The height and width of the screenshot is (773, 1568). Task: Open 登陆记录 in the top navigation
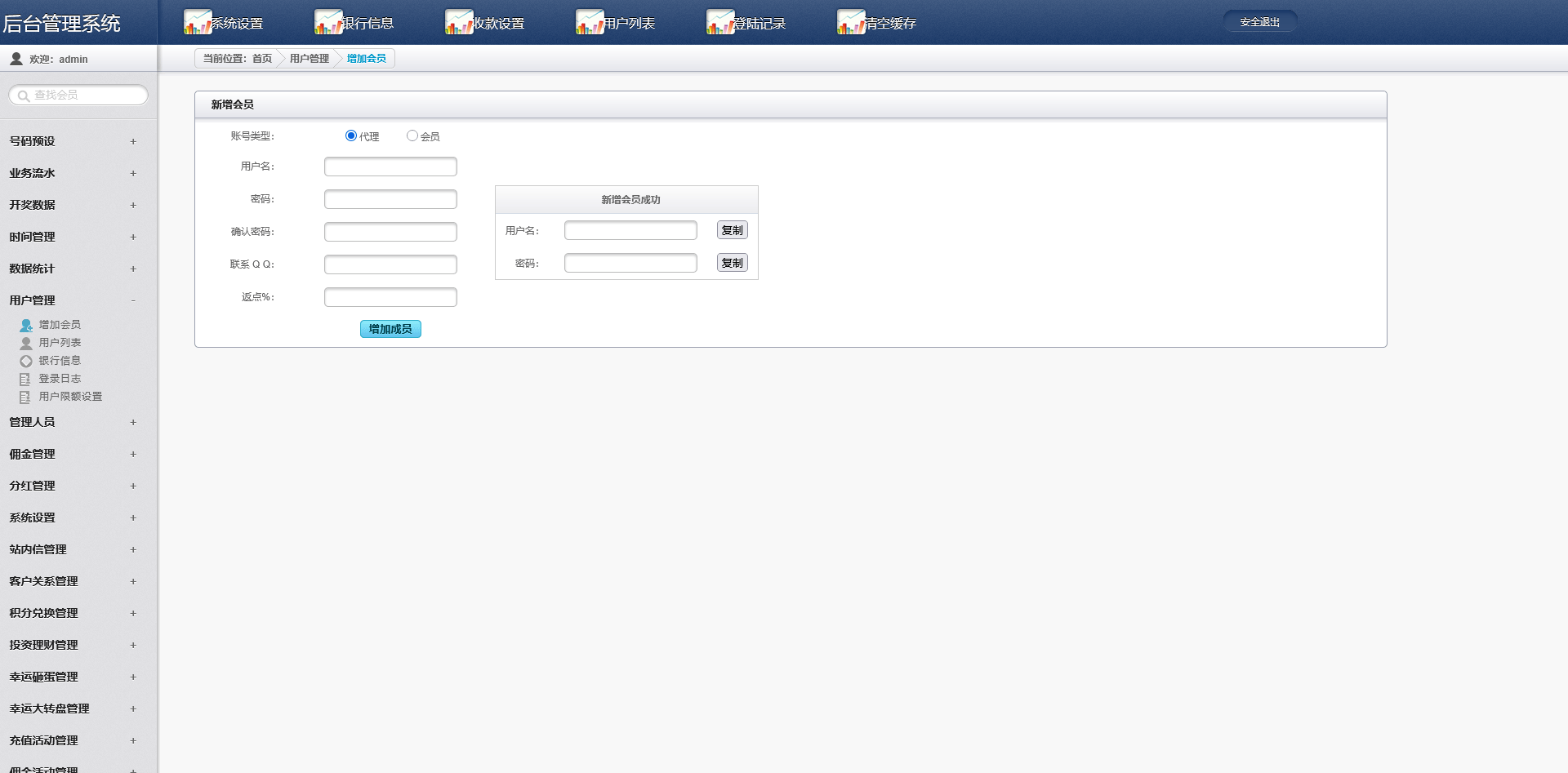coord(759,24)
